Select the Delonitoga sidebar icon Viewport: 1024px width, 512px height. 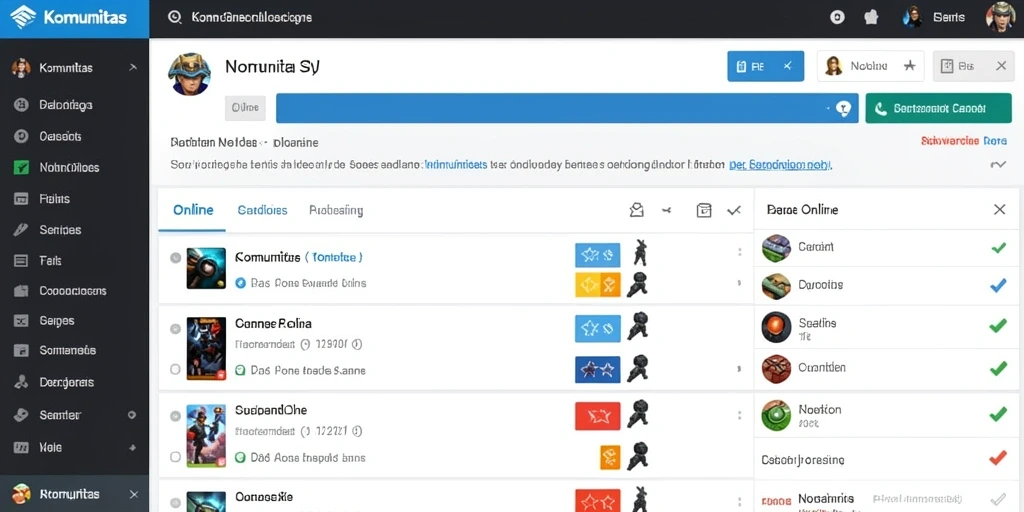click(x=21, y=104)
